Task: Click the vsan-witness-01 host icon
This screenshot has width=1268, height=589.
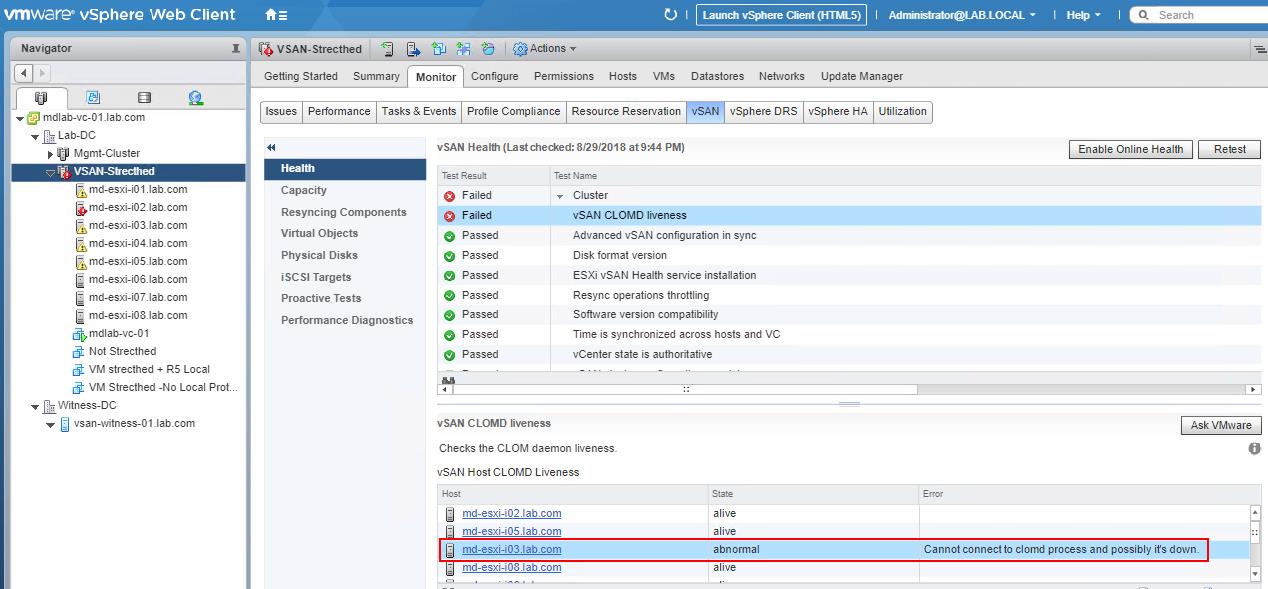Action: pyautogui.click(x=65, y=423)
